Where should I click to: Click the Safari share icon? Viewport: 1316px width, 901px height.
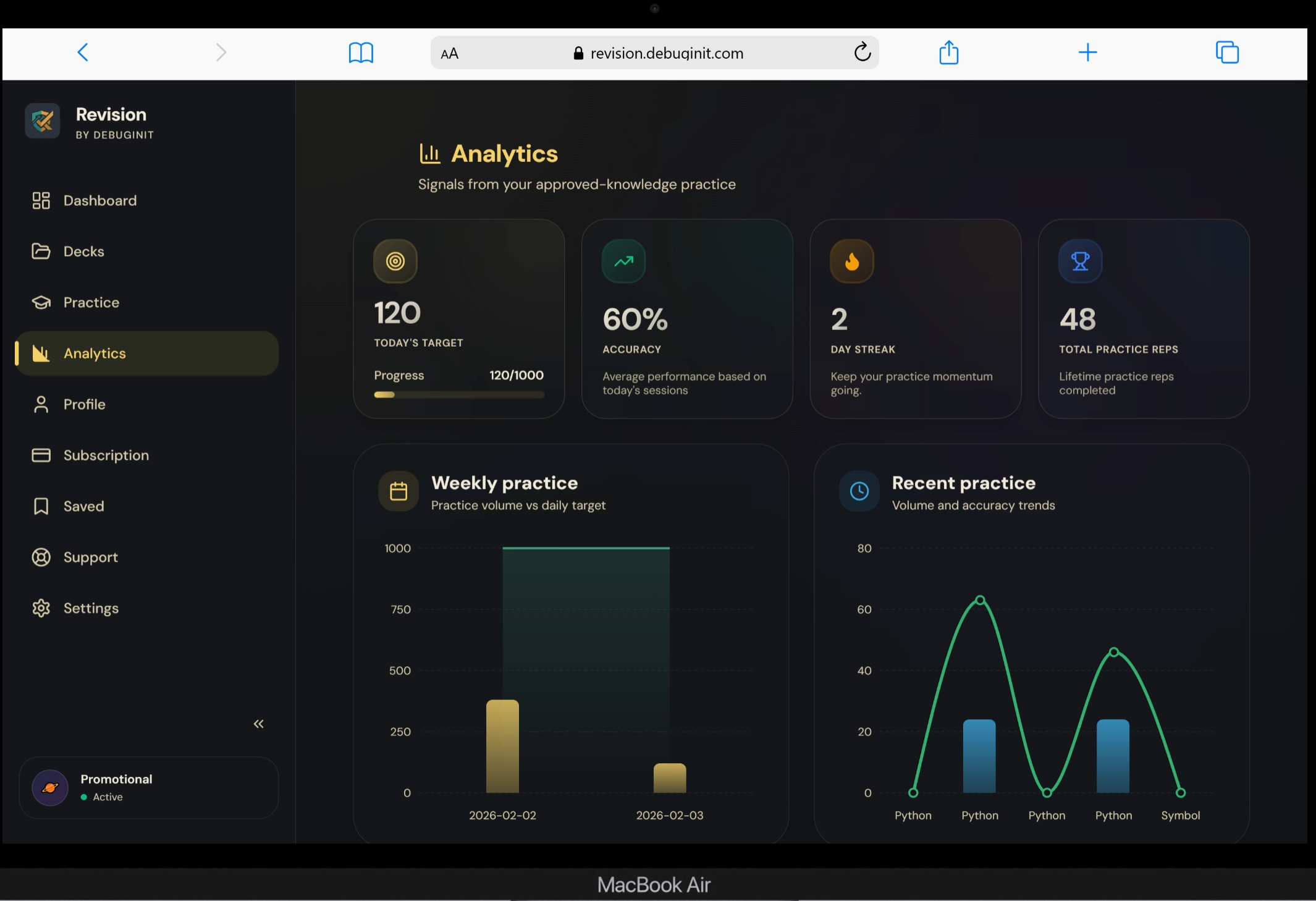tap(948, 53)
